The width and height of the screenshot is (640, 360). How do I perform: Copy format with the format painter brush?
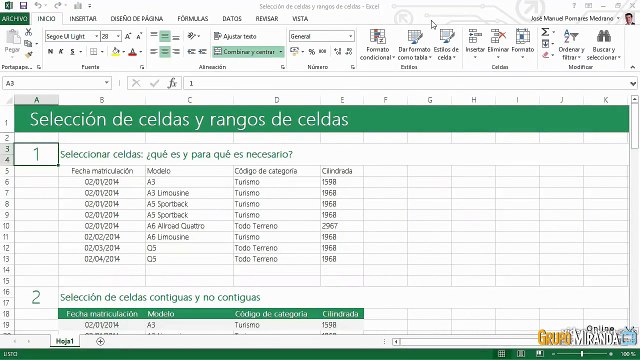tap(29, 54)
